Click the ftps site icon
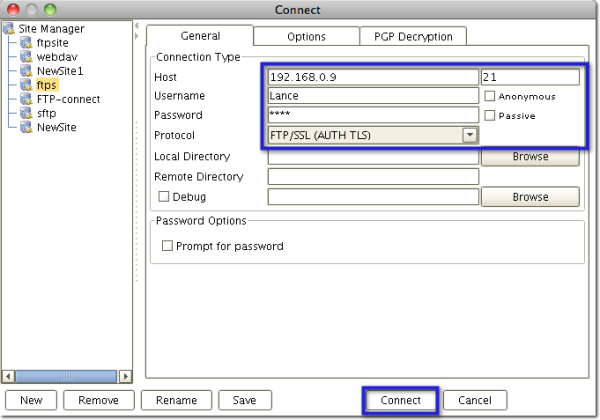The height and width of the screenshot is (420, 600). tap(26, 85)
